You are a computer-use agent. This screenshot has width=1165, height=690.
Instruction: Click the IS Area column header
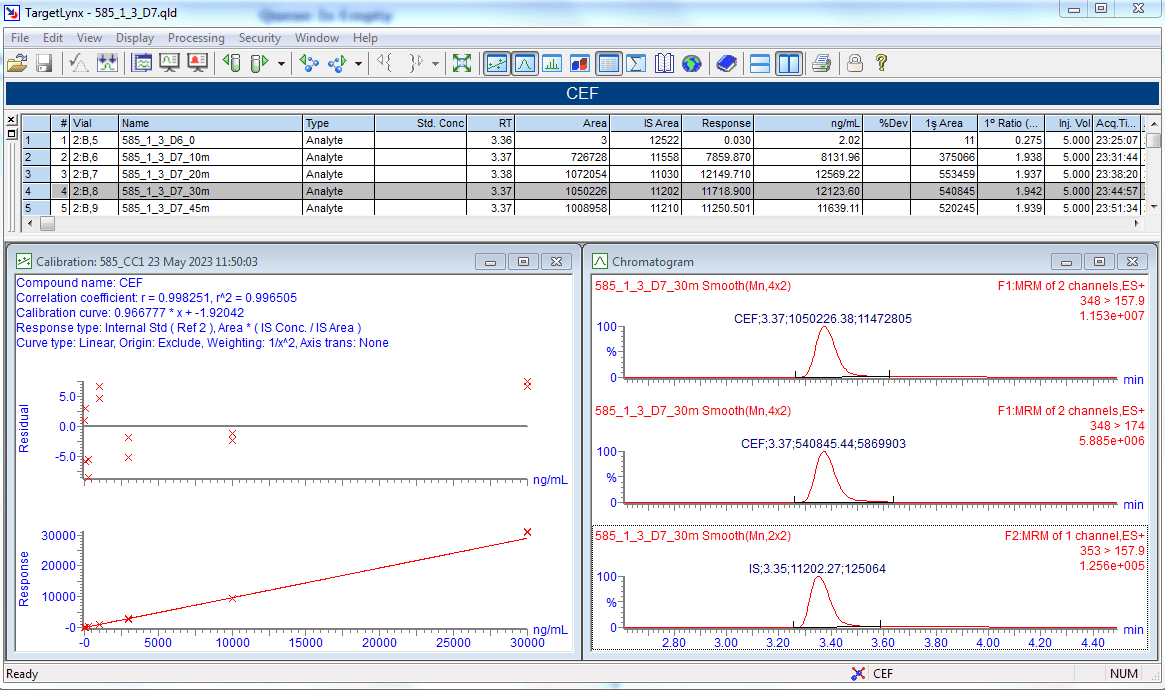pyautogui.click(x=646, y=123)
